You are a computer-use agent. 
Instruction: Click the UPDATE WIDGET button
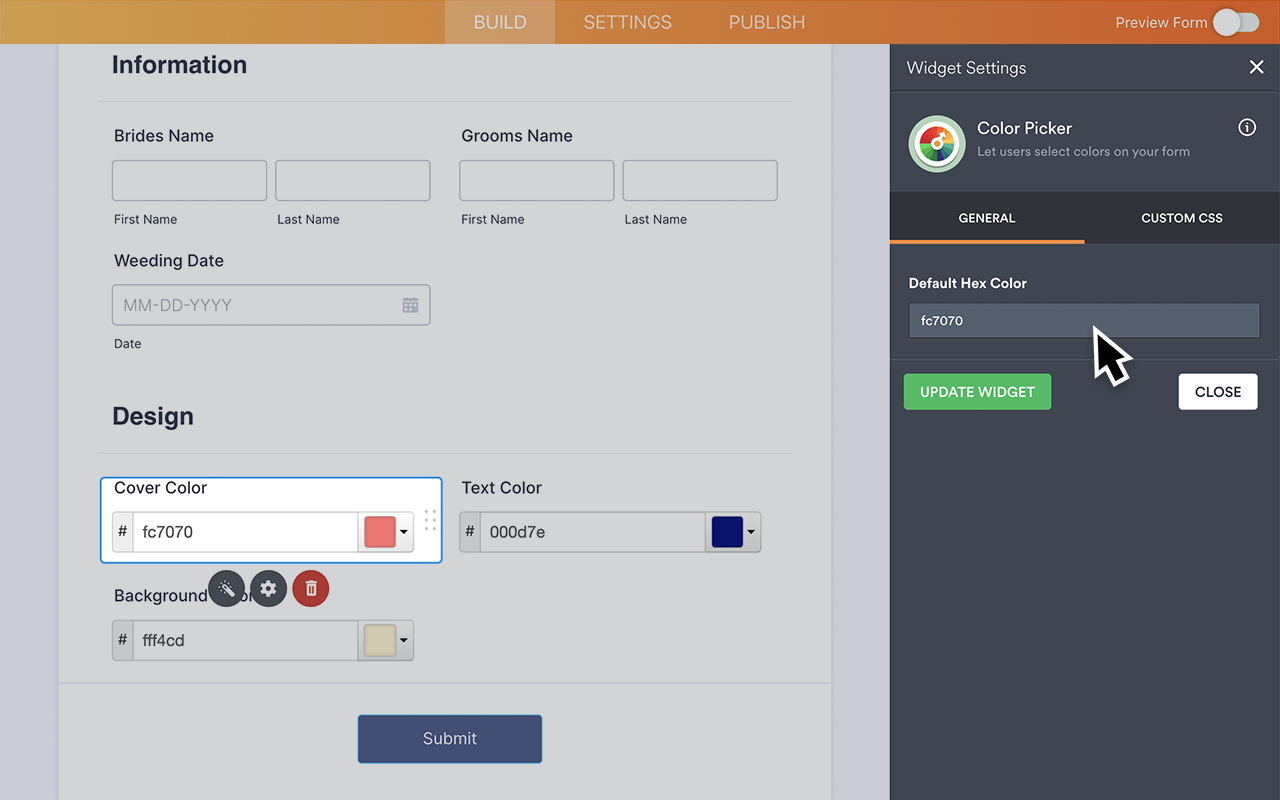977,391
